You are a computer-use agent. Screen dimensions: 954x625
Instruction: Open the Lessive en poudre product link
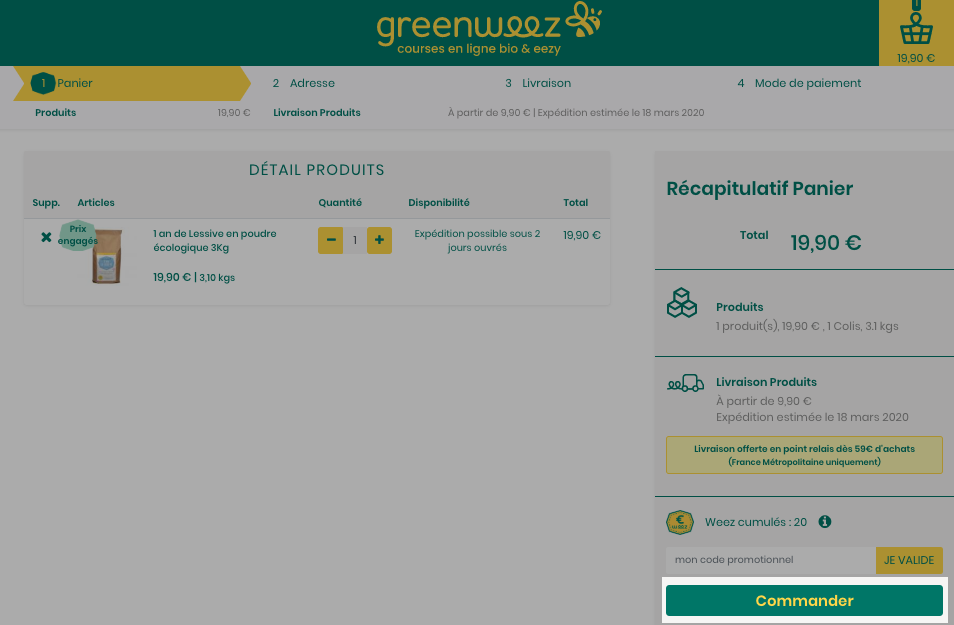pyautogui.click(x=215, y=240)
